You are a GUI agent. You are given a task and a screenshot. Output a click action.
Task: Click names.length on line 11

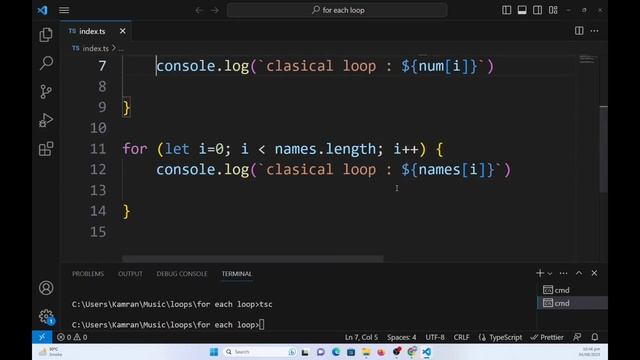325,149
